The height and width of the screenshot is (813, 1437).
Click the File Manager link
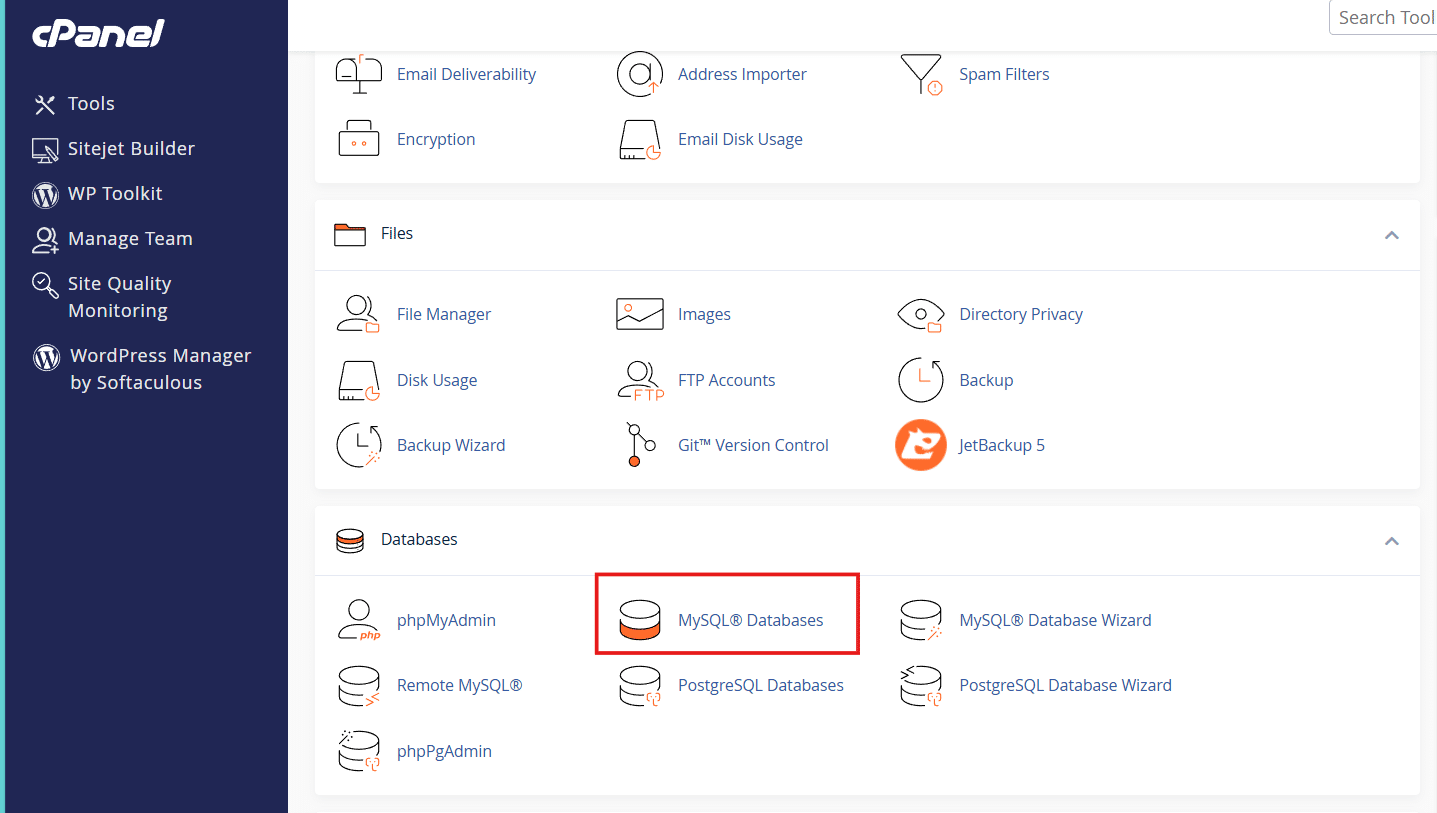point(444,314)
